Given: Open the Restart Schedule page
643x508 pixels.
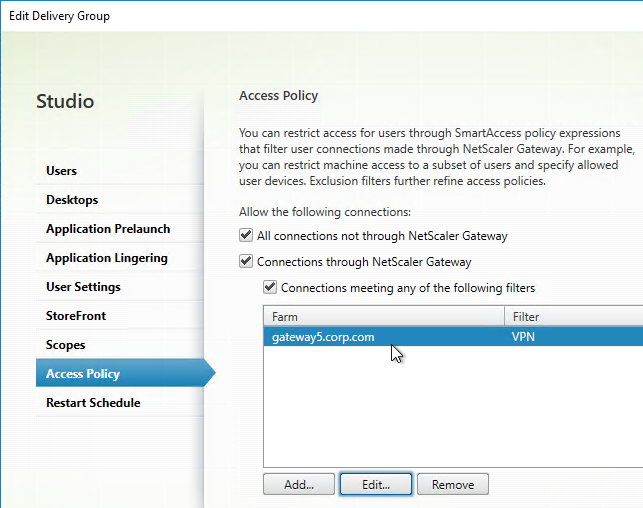Looking at the screenshot, I should pos(119,403).
